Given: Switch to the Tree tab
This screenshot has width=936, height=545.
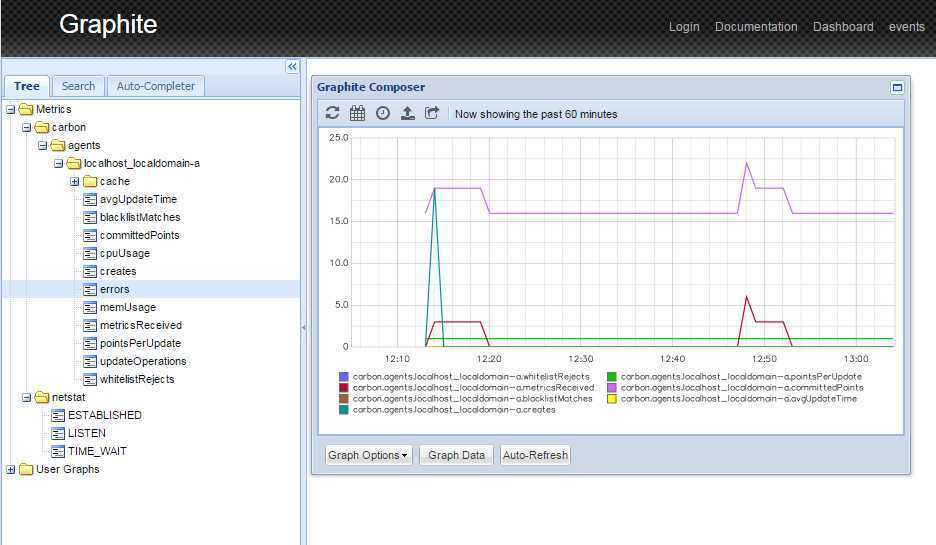Looking at the screenshot, I should 27,86.
